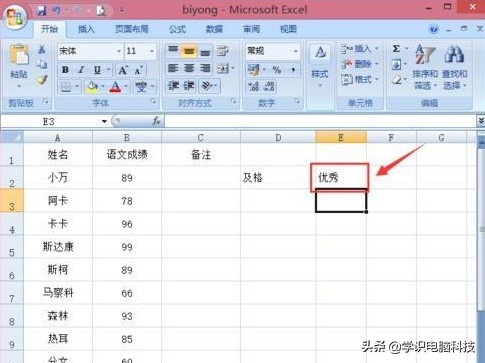Click AutoSum sigma icon

396,49
